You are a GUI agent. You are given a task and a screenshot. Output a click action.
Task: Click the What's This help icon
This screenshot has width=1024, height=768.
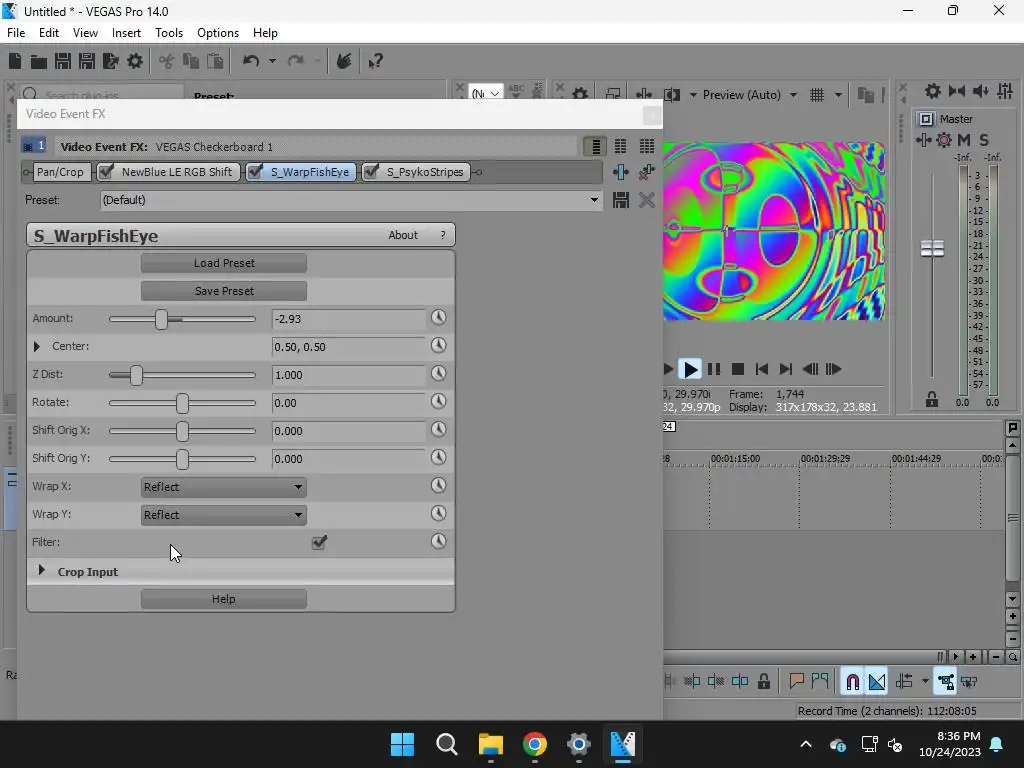[x=376, y=61]
